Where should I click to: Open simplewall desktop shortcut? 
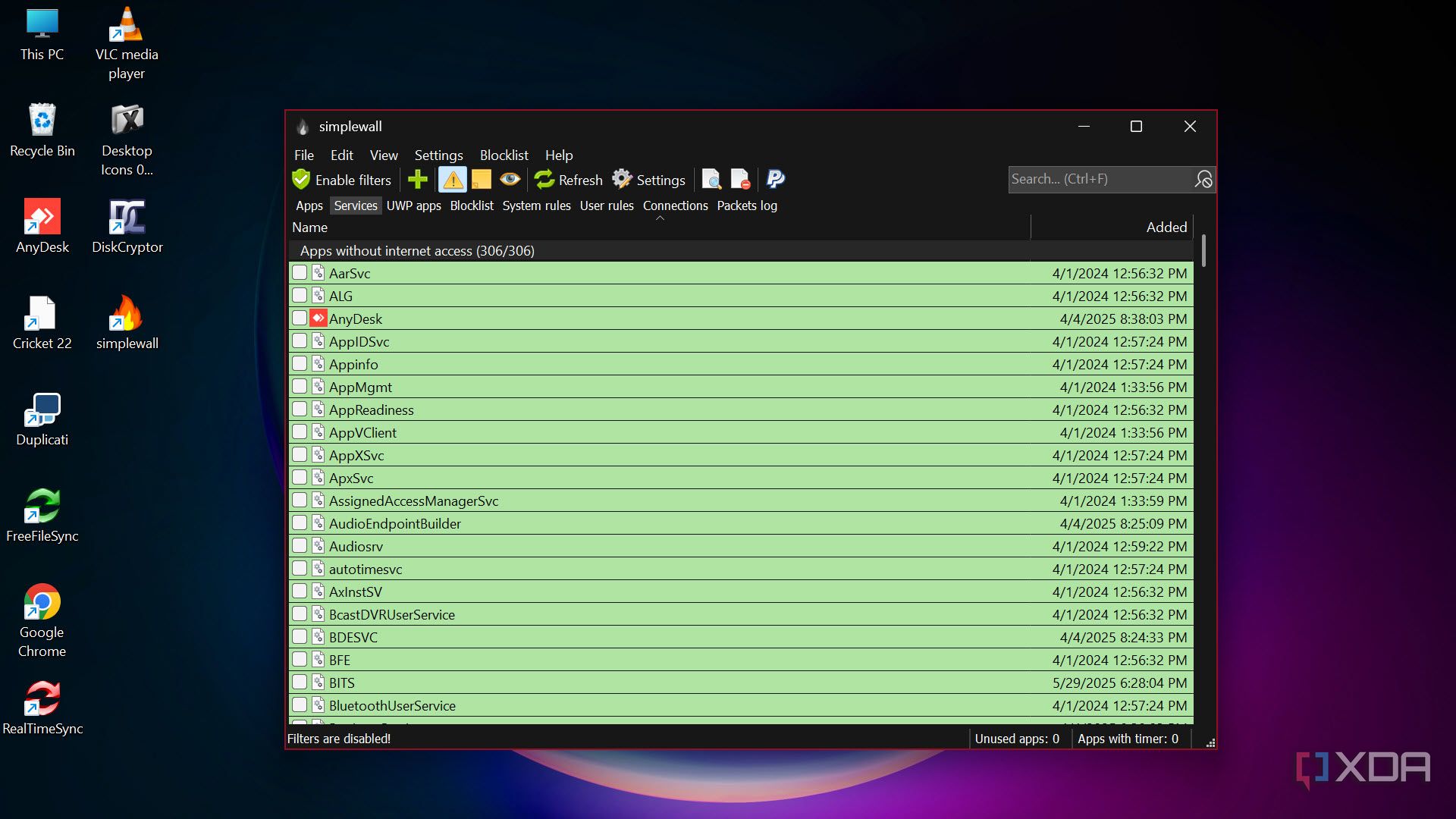point(127,322)
